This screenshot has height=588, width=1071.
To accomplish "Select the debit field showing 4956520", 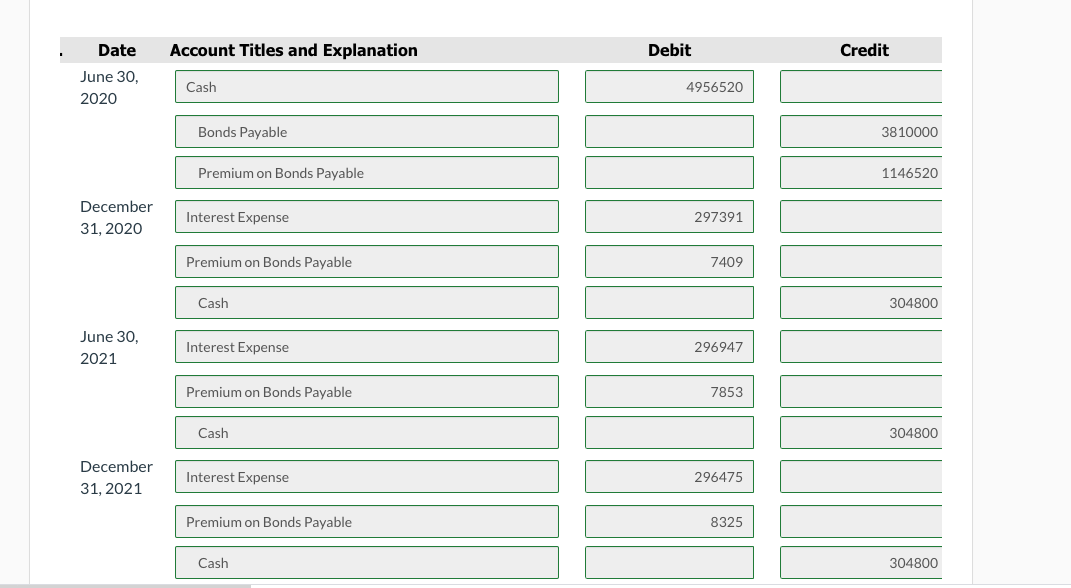I will click(x=668, y=86).
